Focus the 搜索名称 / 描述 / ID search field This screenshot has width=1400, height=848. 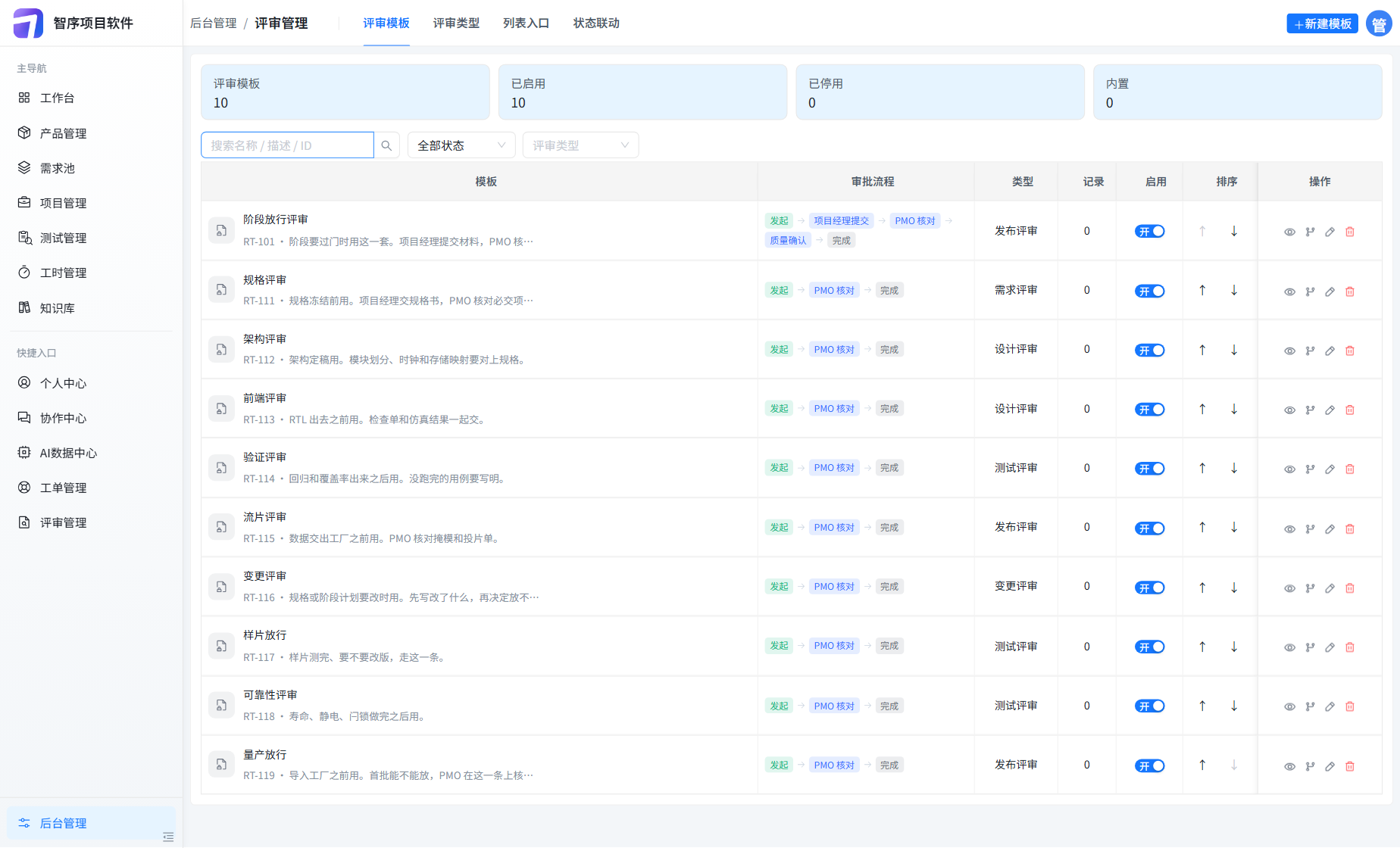point(287,145)
